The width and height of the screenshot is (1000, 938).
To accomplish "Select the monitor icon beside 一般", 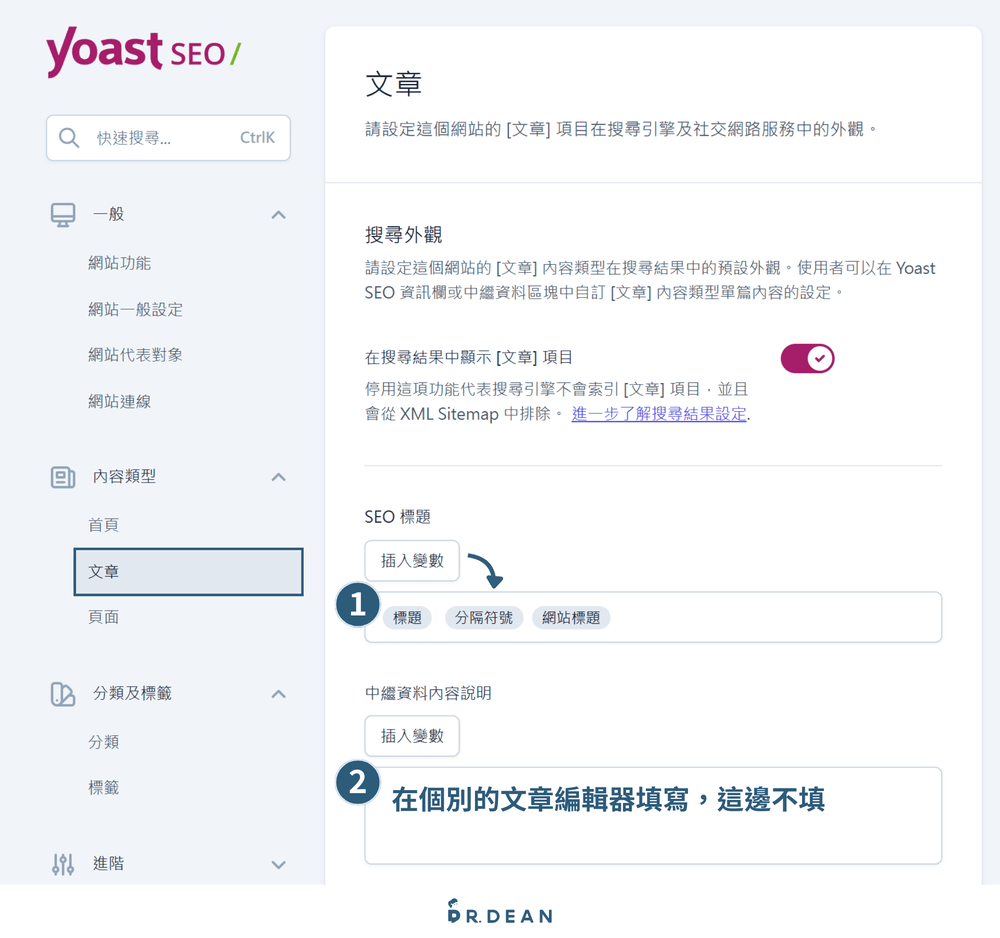I will [62, 213].
